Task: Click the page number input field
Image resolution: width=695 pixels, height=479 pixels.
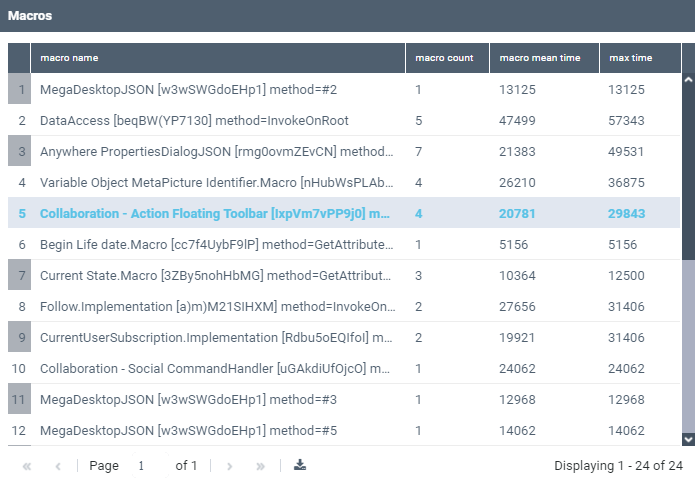Action: (148, 466)
